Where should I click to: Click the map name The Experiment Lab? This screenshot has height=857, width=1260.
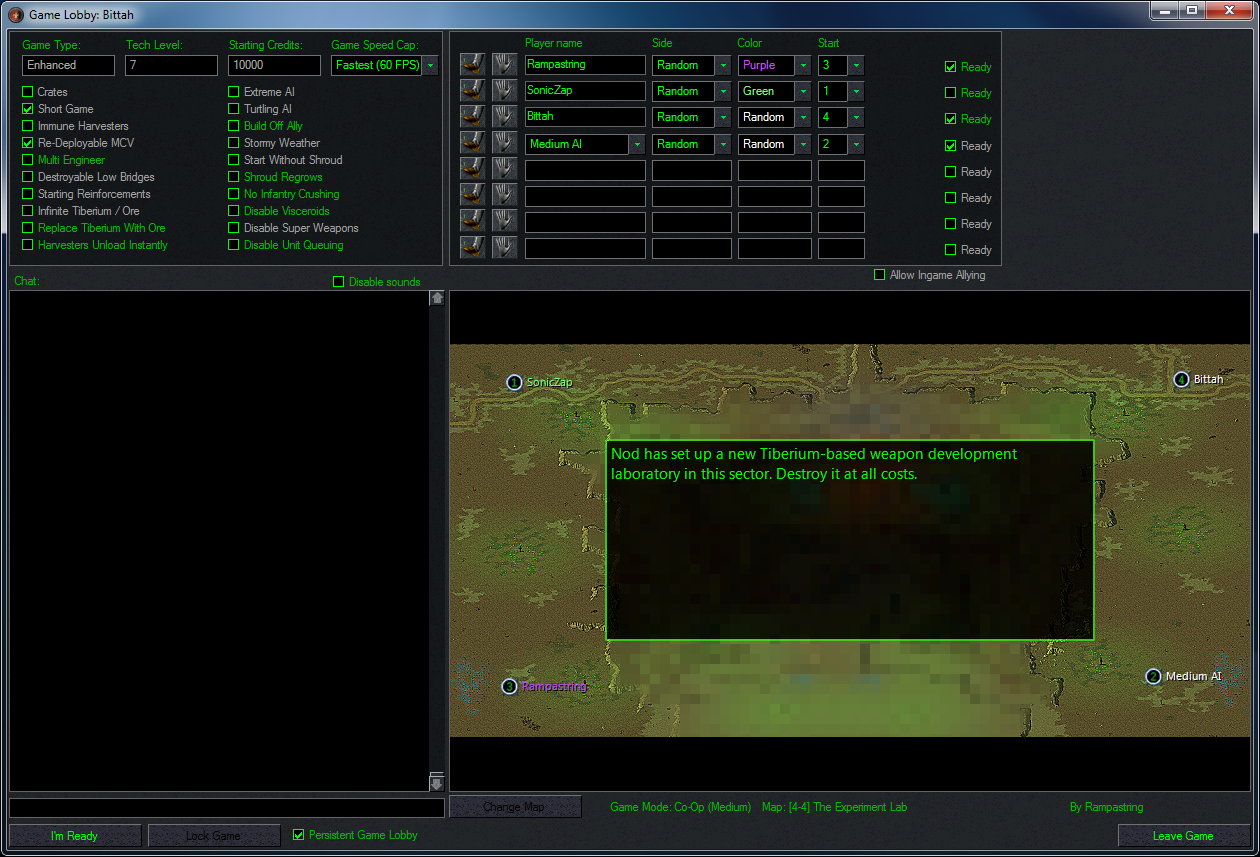pyautogui.click(x=834, y=807)
